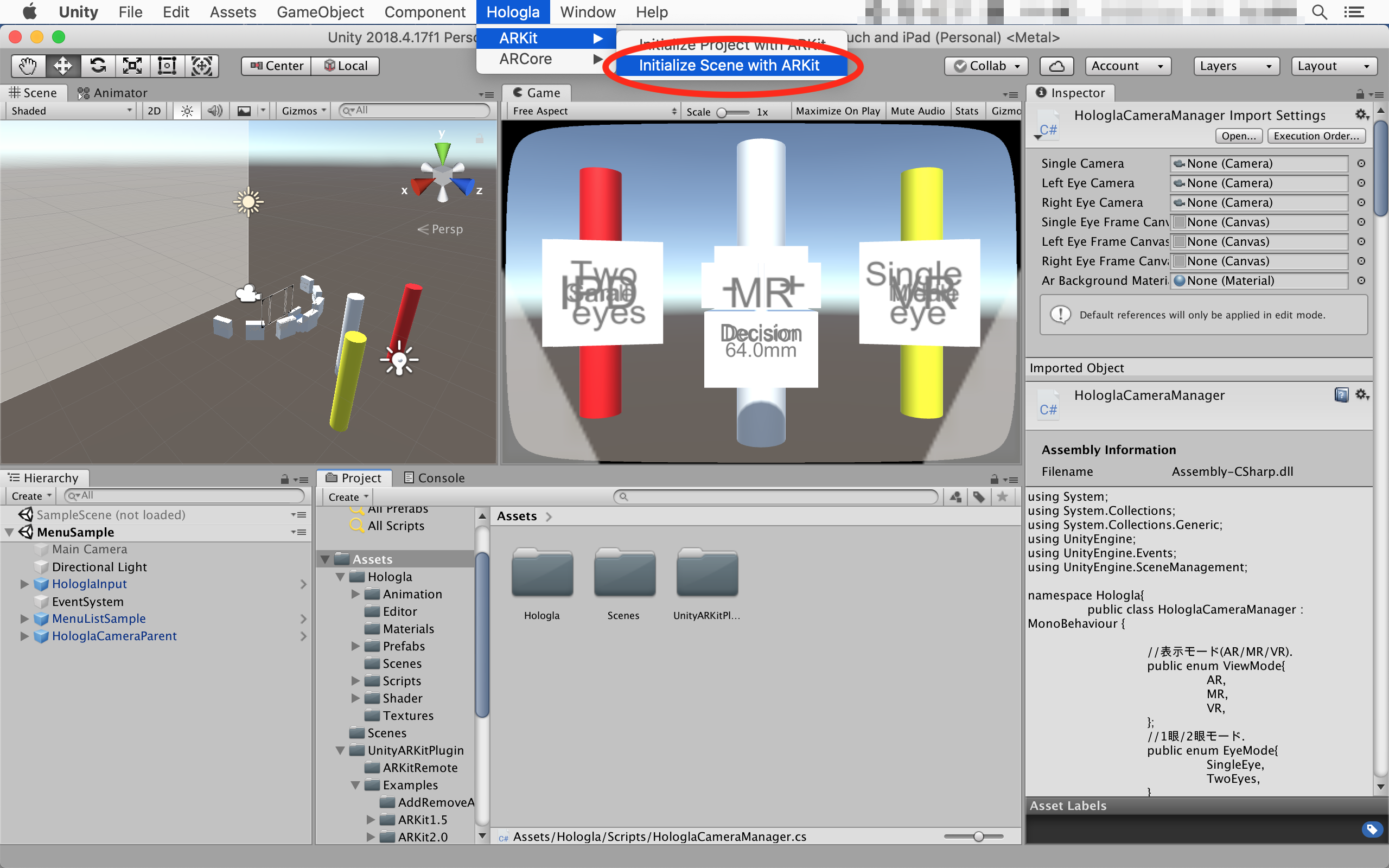
Task: Toggle scene lighting sun icon
Action: point(187,111)
